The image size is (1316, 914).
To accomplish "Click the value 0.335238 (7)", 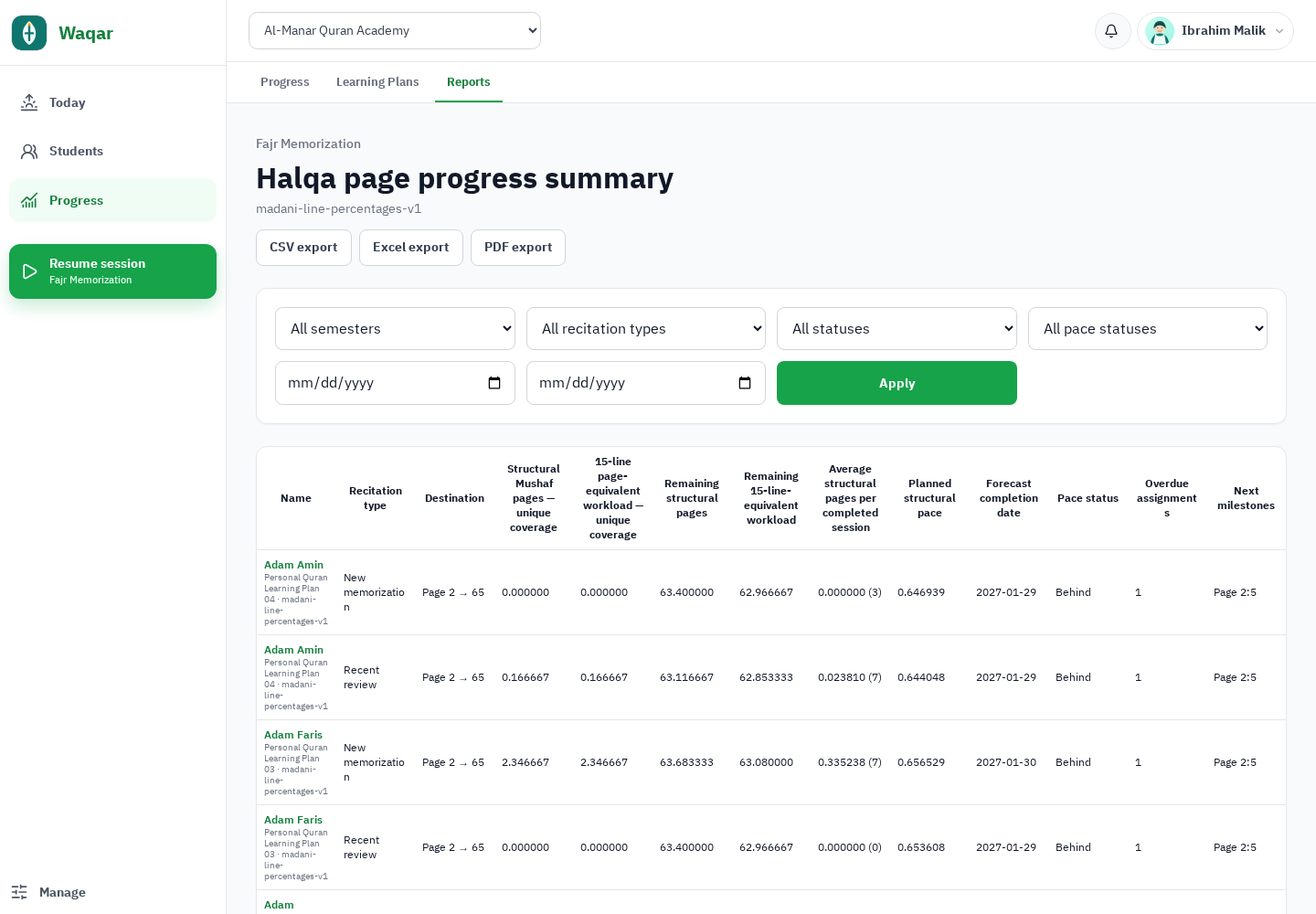I will (850, 762).
